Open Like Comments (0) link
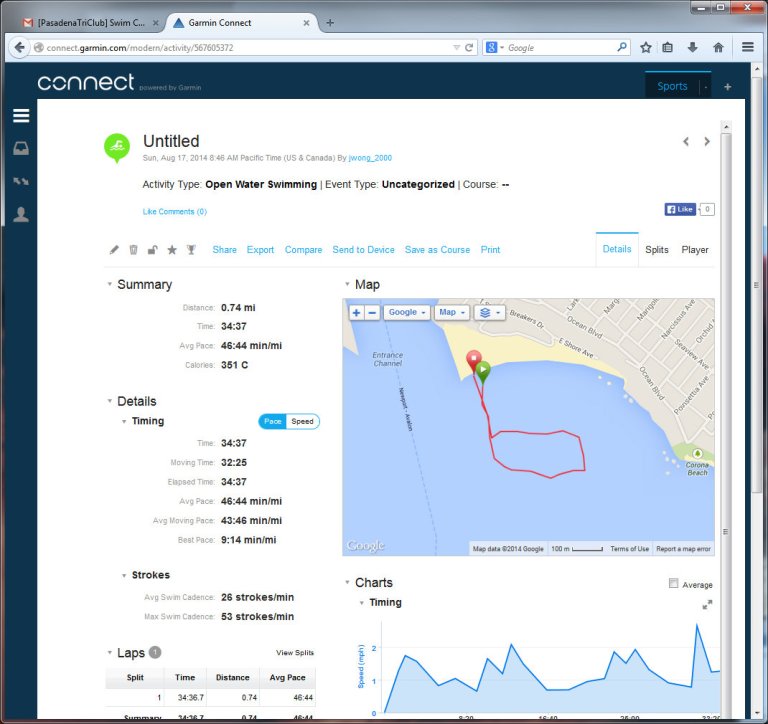Image resolution: width=768 pixels, height=724 pixels. coord(174,212)
